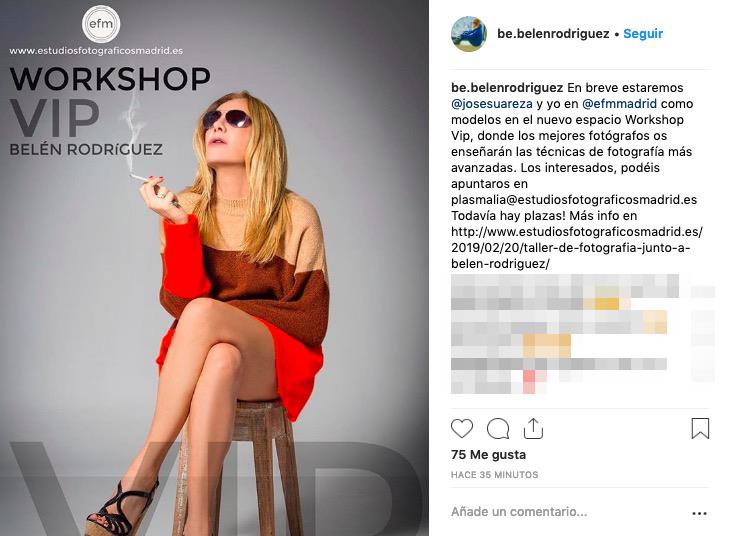Click the efm logo on the photo
This screenshot has height=536, width=730.
(x=101, y=24)
